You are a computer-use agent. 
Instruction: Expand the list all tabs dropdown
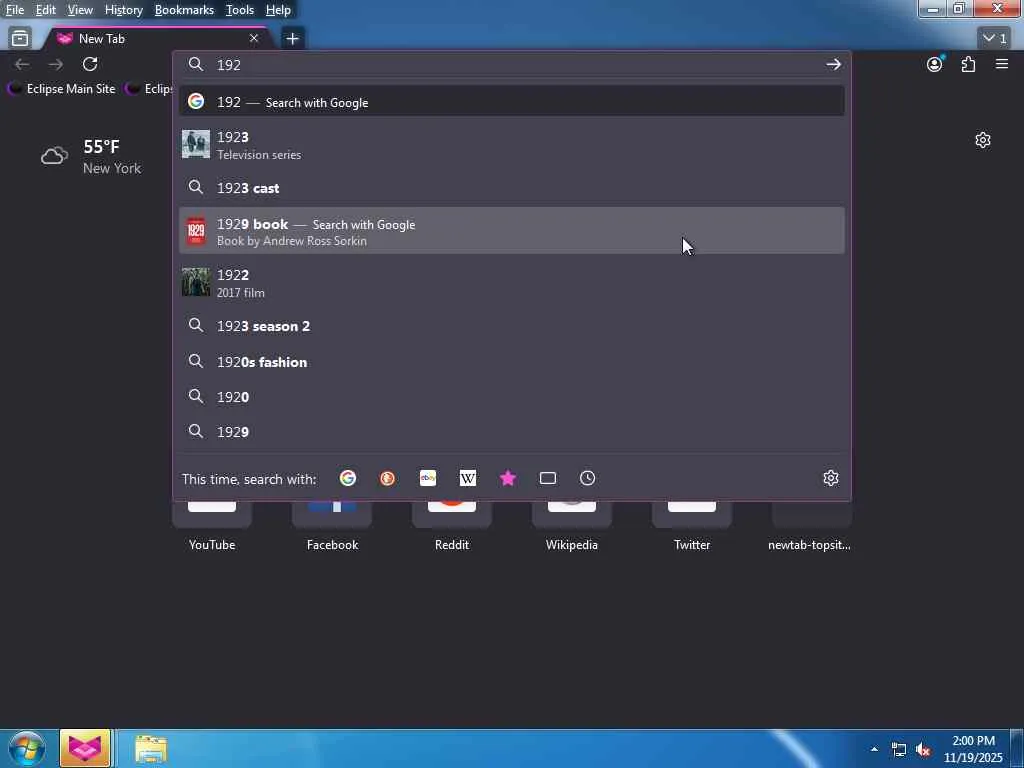click(x=995, y=39)
